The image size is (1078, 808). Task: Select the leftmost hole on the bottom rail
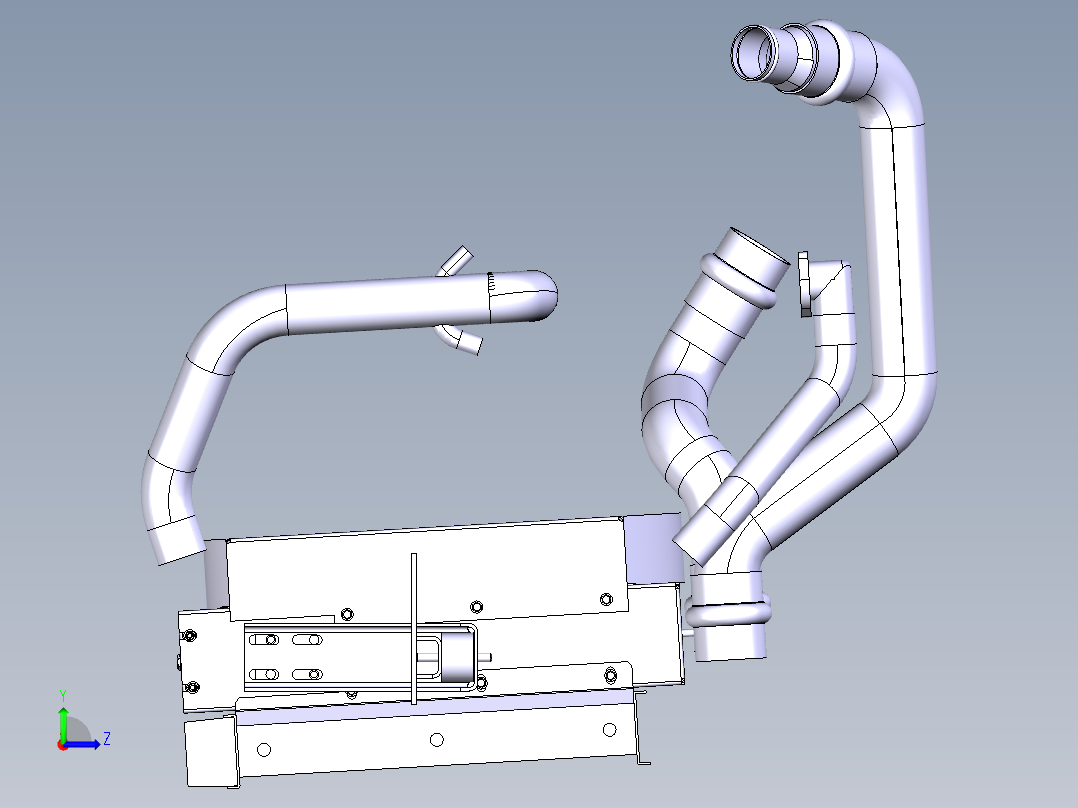coord(264,749)
